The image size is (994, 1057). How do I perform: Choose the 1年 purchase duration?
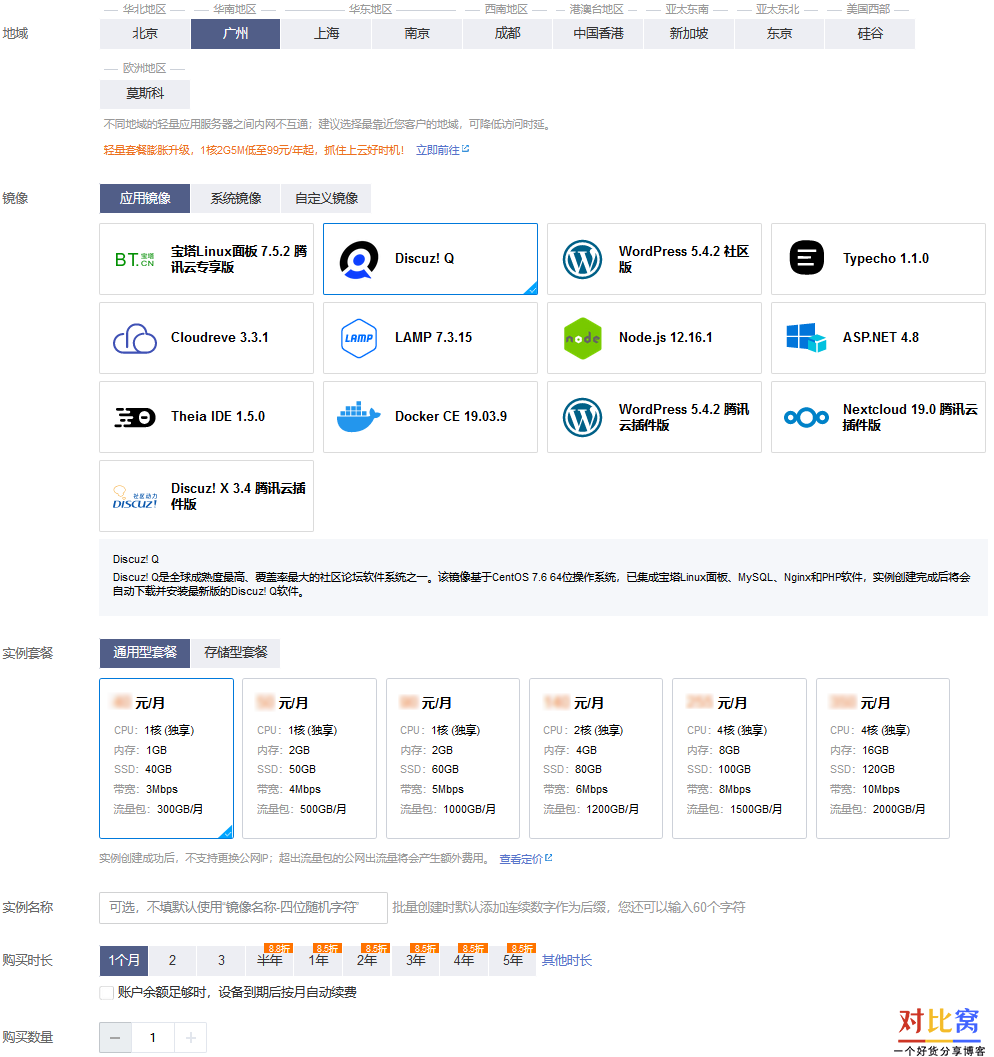tap(318, 960)
